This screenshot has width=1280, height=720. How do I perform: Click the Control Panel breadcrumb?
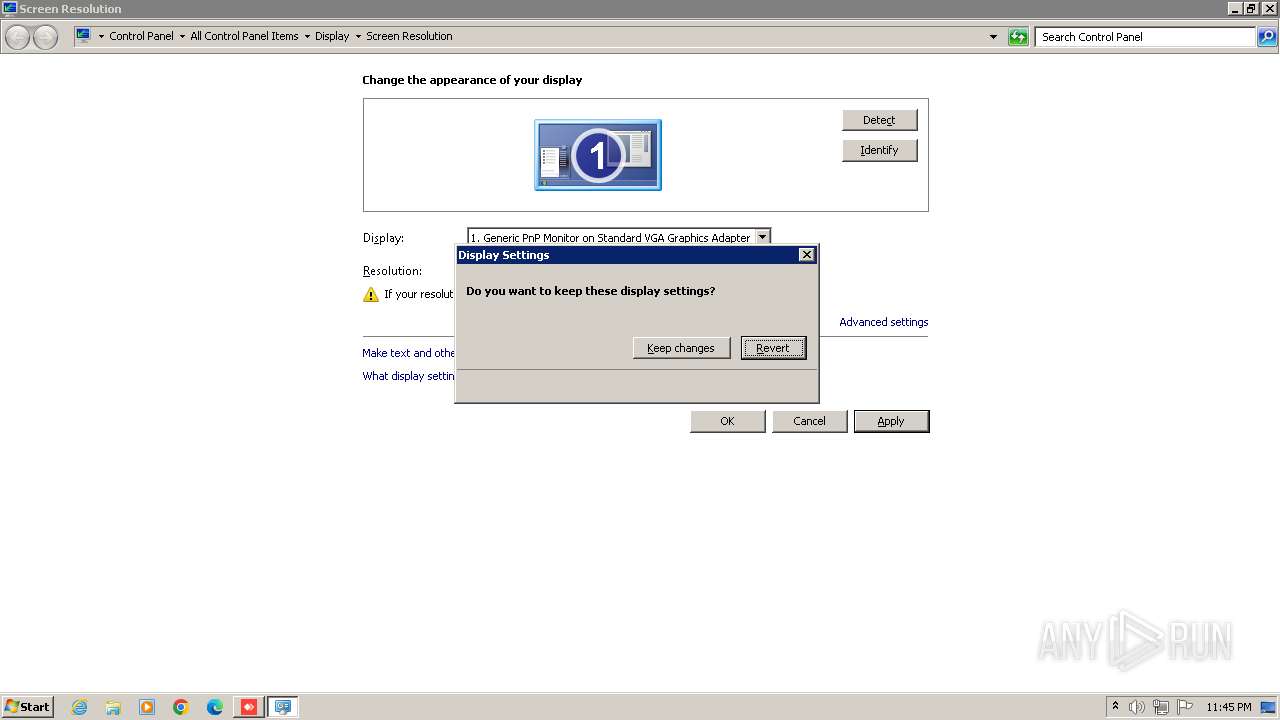coord(141,36)
